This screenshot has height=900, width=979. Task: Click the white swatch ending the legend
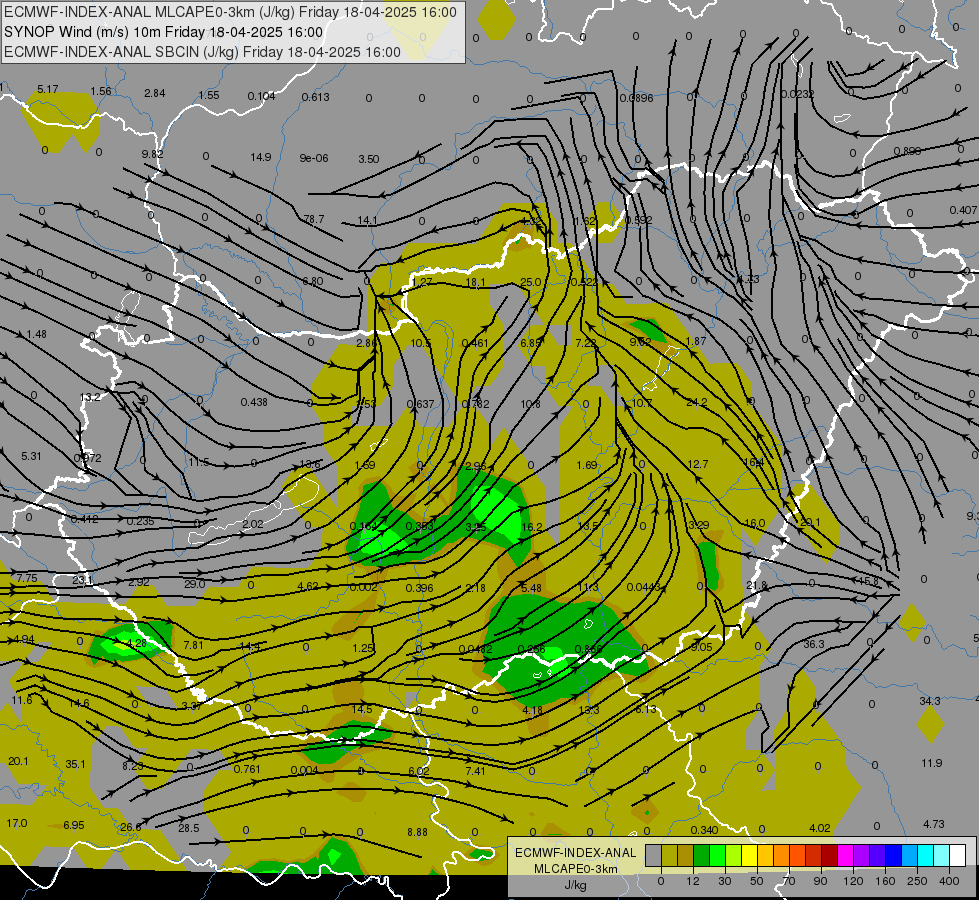click(957, 855)
